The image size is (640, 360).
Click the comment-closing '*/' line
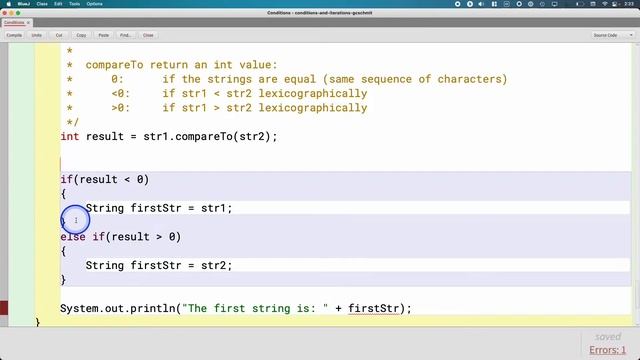72,122
